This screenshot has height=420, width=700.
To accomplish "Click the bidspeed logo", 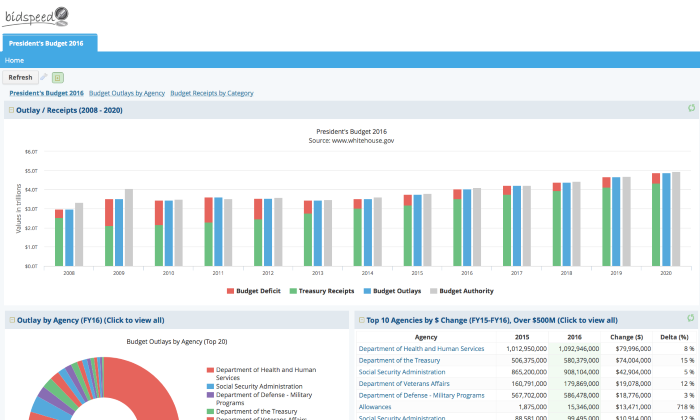I will (x=36, y=17).
